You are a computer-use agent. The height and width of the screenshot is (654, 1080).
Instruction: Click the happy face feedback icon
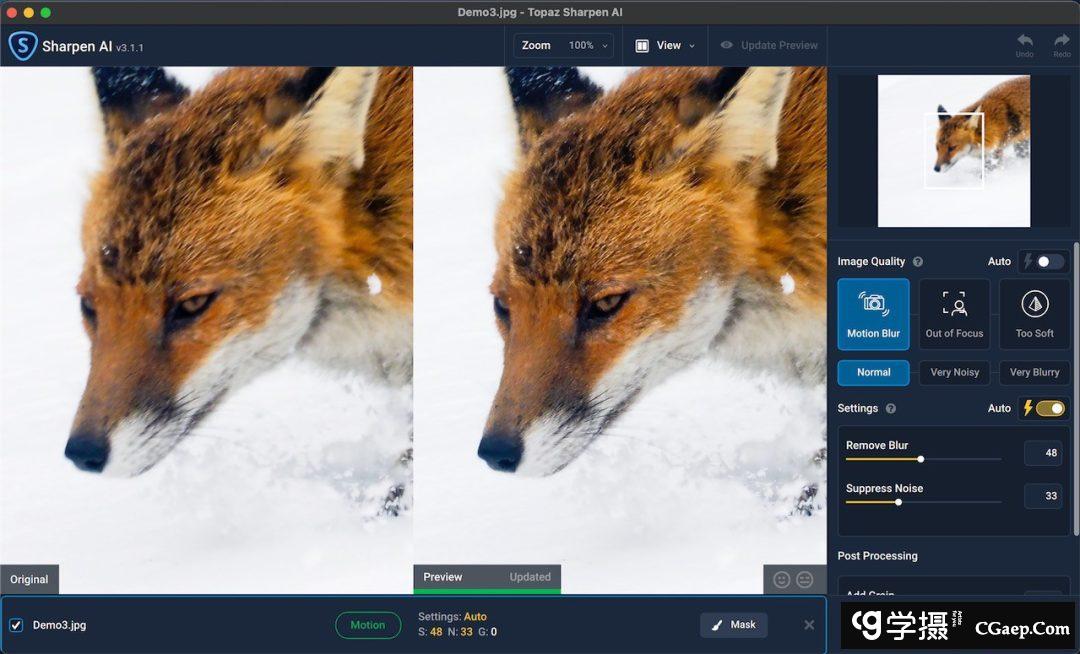click(x=782, y=580)
